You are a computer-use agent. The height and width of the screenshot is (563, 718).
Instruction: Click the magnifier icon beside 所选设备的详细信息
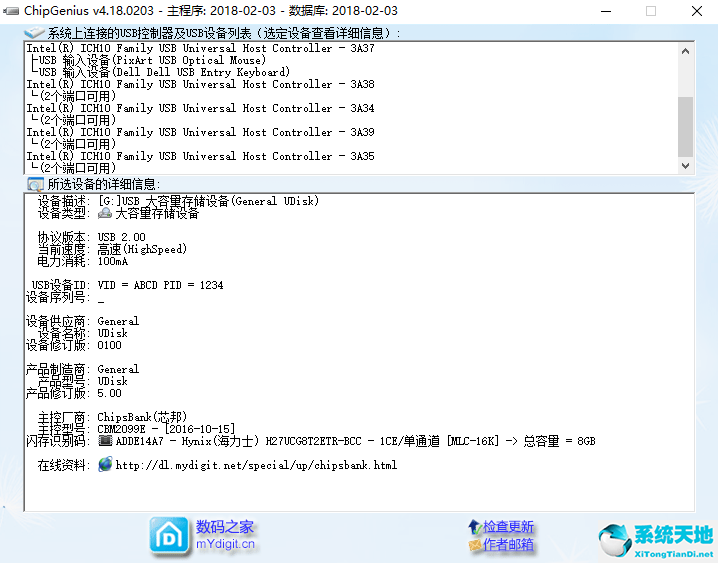pyautogui.click(x=35, y=184)
